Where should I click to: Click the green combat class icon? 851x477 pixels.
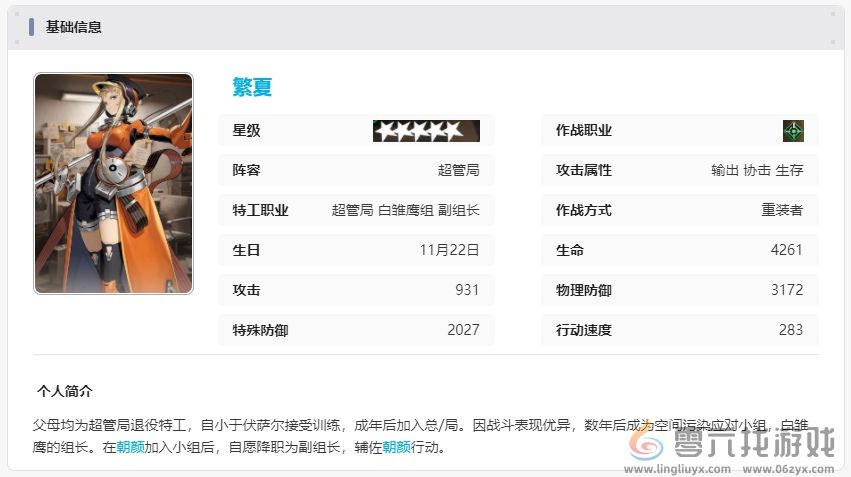click(793, 131)
